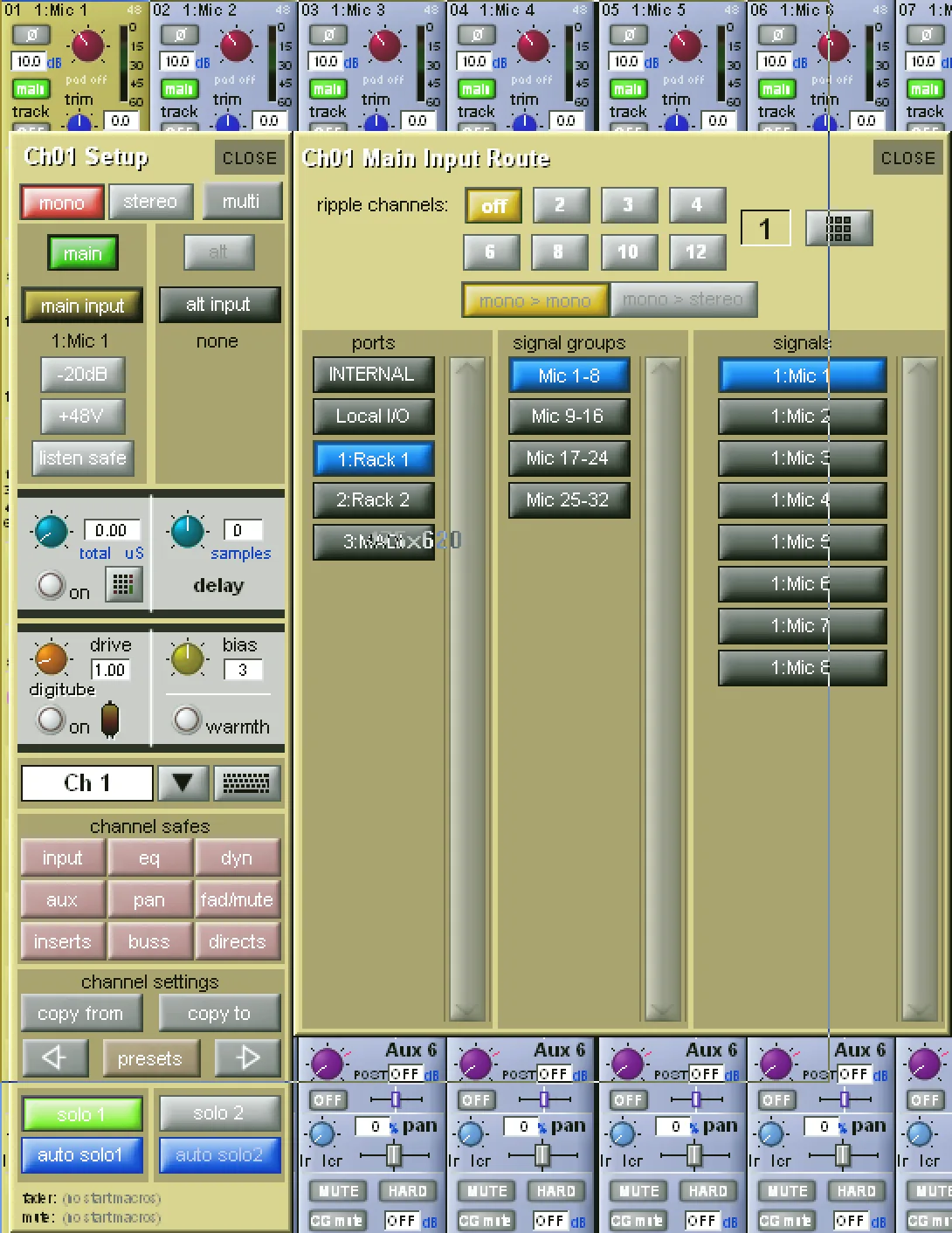Image resolution: width=952 pixels, height=1233 pixels.
Task: Click the delay samples teal knob
Action: 188,532
